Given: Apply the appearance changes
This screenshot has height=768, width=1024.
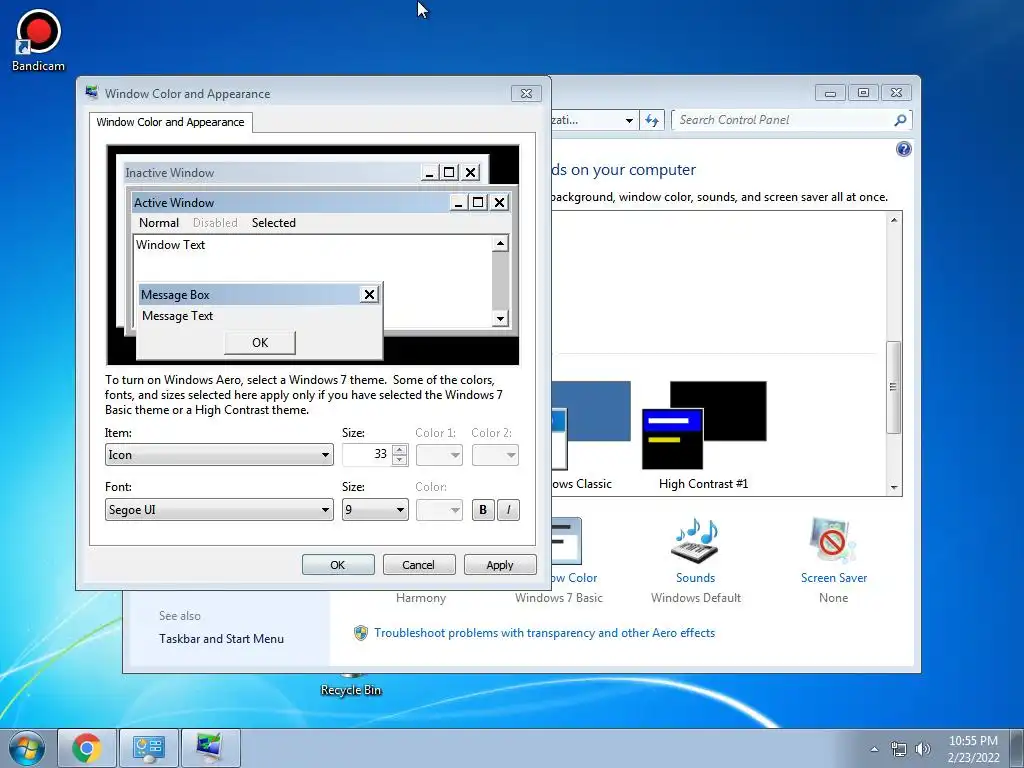Looking at the screenshot, I should (x=500, y=565).
